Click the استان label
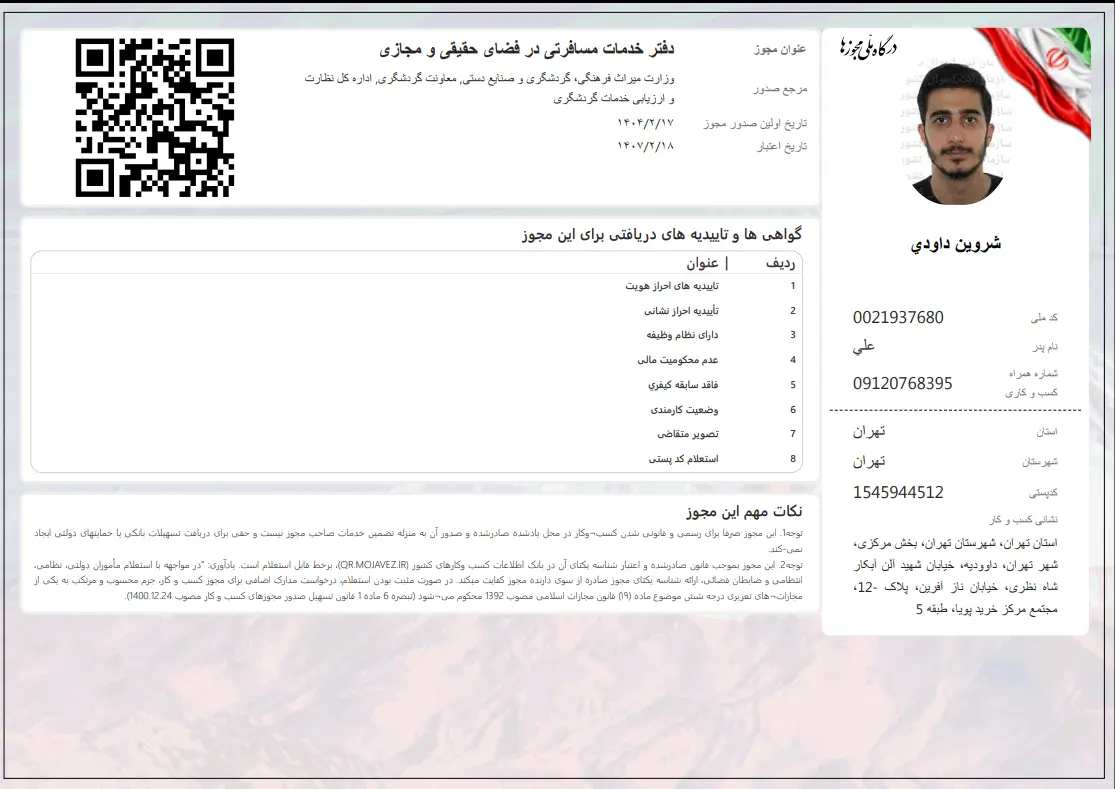 pyautogui.click(x=1047, y=431)
